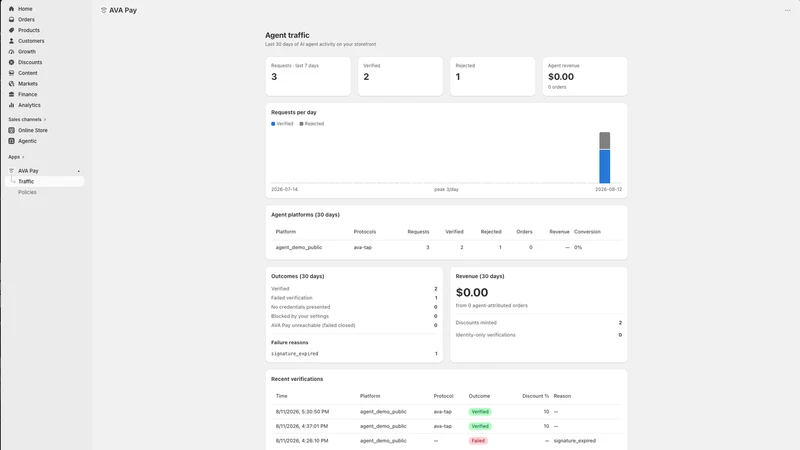
Task: Open Analytics section
Action: pyautogui.click(x=29, y=105)
